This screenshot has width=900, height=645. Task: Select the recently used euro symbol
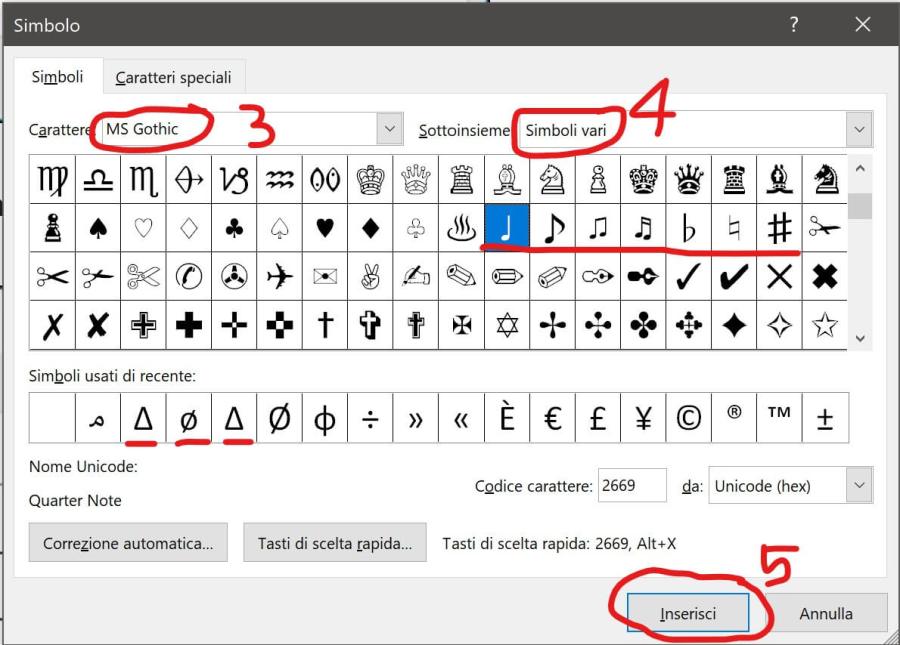pos(552,416)
